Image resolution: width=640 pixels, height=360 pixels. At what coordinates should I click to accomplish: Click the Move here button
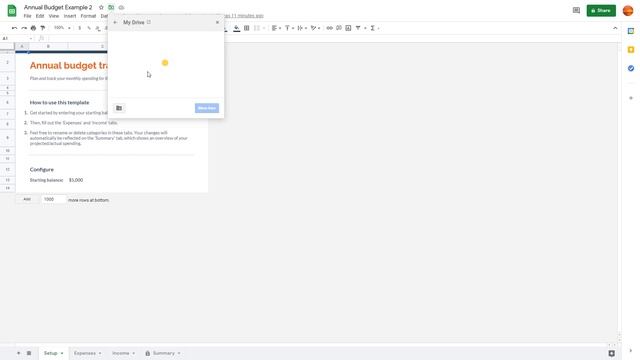[x=207, y=108]
